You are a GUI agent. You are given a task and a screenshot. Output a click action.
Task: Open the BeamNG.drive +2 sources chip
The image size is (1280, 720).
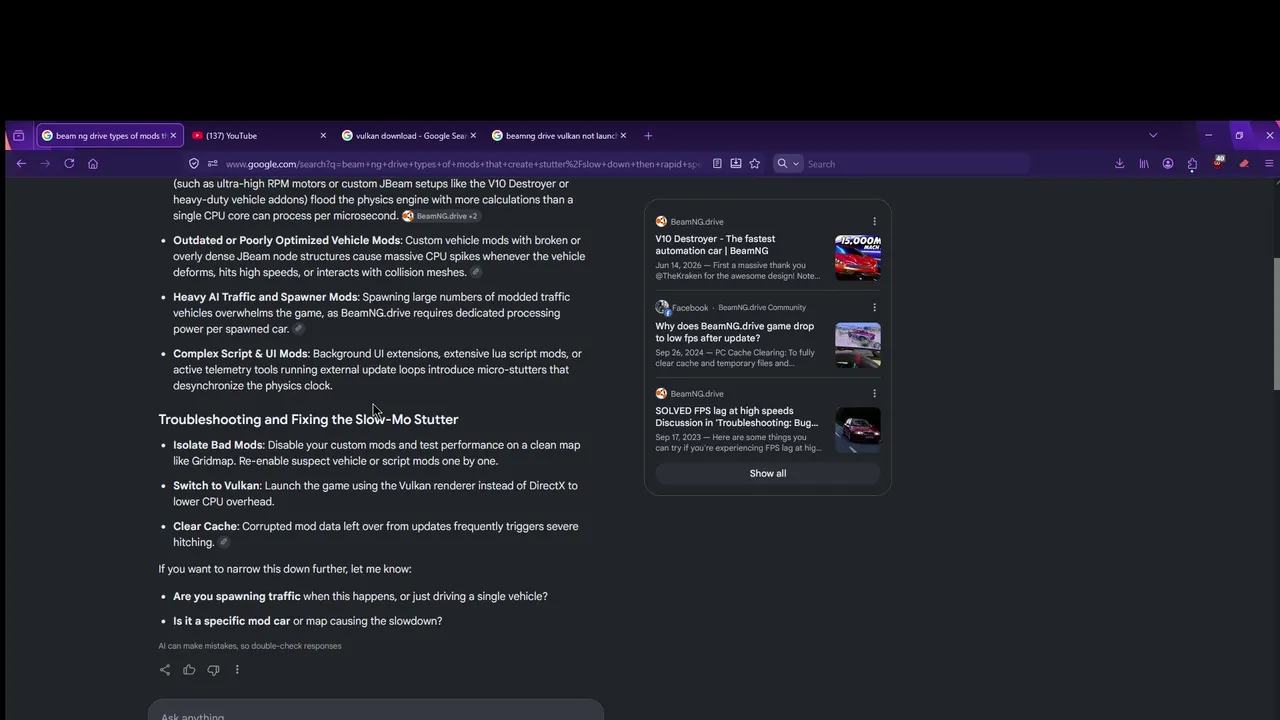point(440,216)
